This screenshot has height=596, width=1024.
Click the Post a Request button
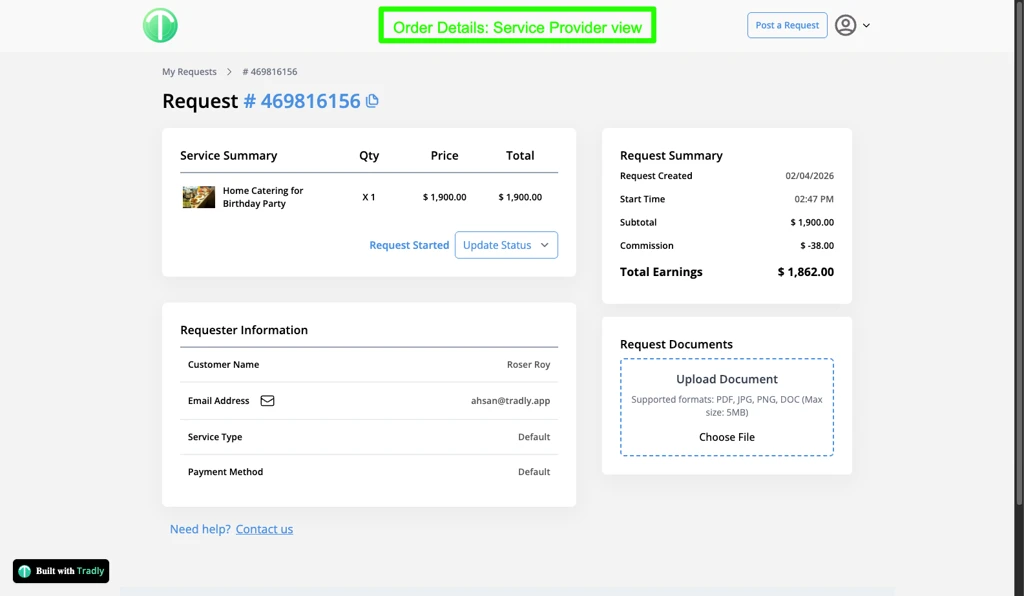pyautogui.click(x=787, y=25)
